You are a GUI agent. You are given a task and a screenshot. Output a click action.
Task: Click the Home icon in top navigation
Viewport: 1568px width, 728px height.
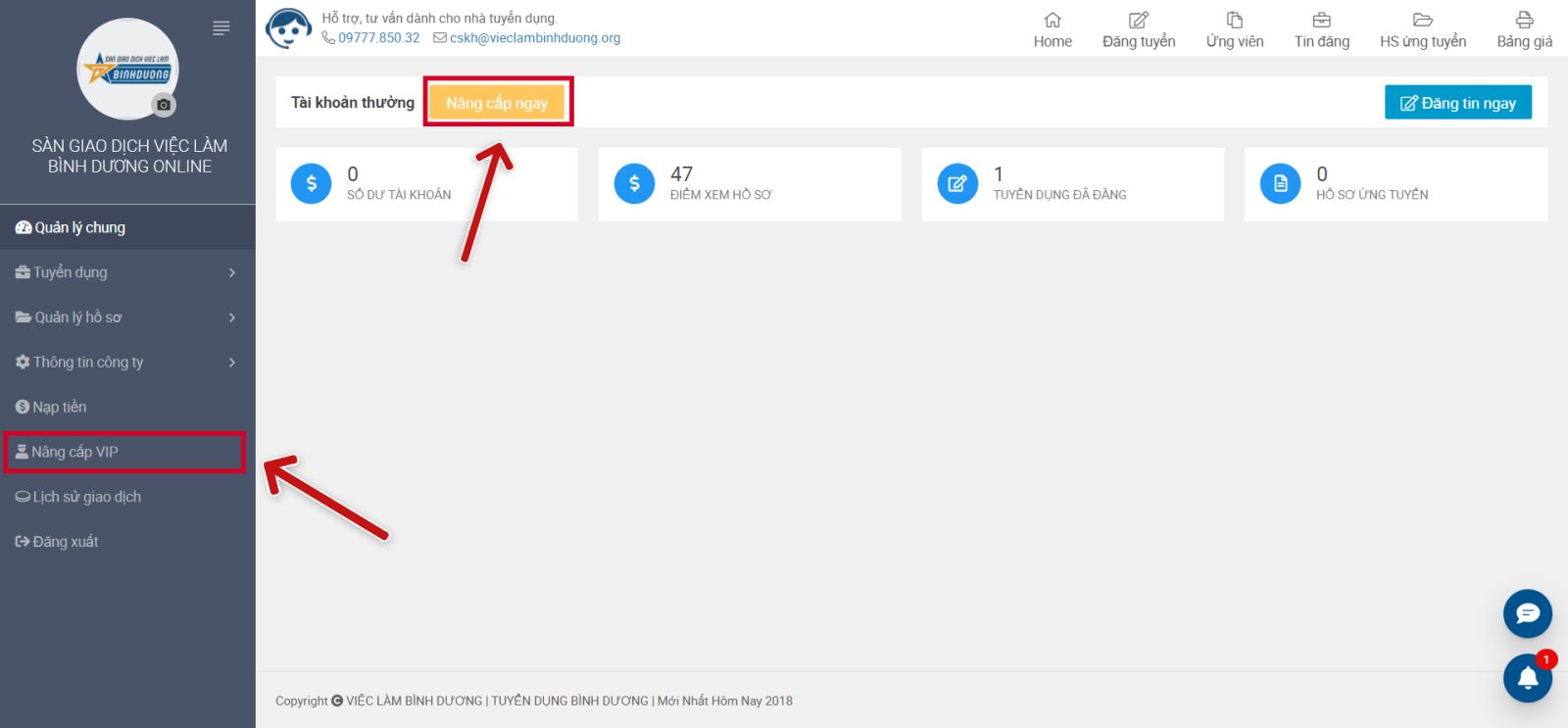[x=1053, y=21]
